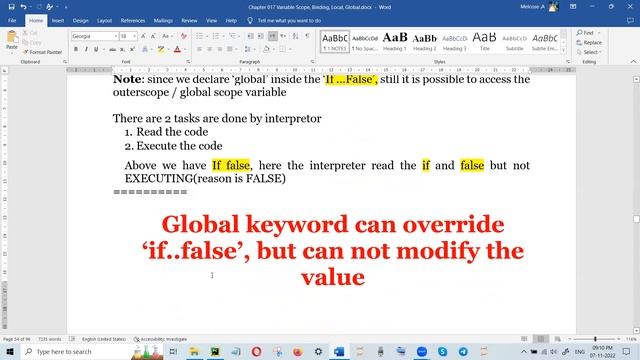Screen dimensions: 640x360
Task: Apply the Heading 2 style
Action: click(424, 41)
